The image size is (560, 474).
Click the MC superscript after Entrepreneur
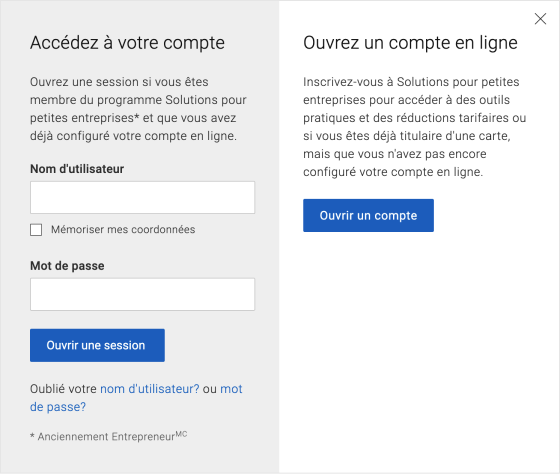coord(181,434)
